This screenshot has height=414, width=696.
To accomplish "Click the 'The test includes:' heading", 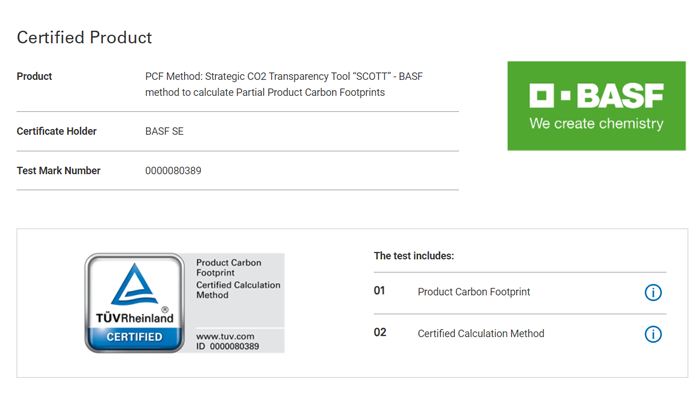I will tap(414, 256).
